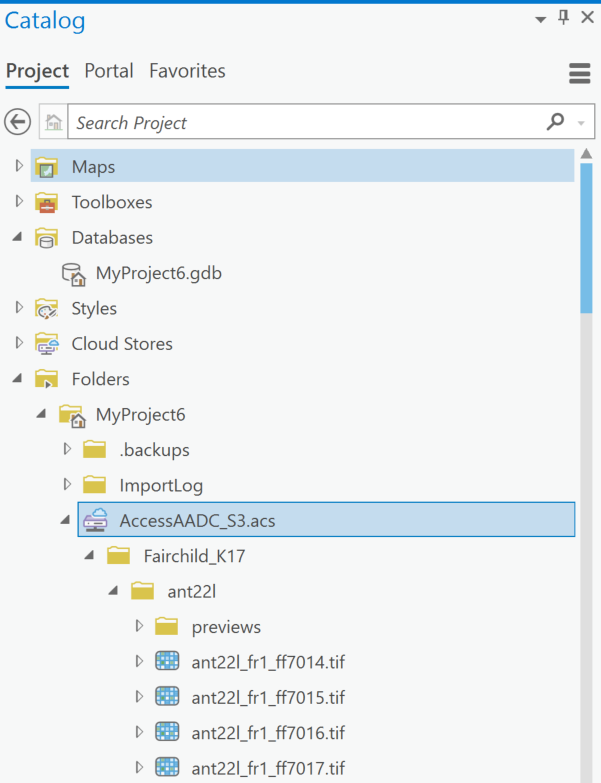Select the ant22l_fr1_ff7016.tif label

click(268, 733)
